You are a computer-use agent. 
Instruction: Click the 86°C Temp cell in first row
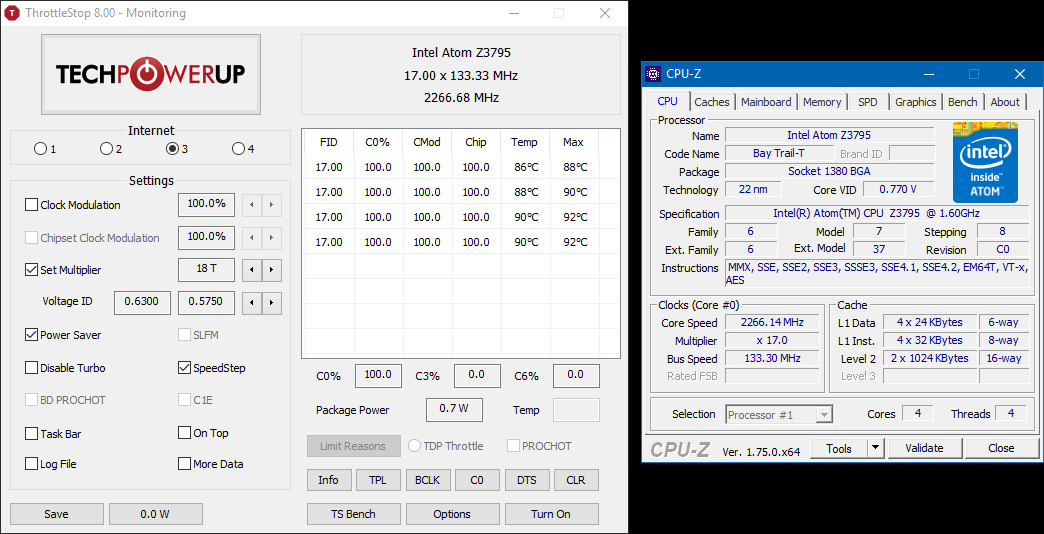pyautogui.click(x=525, y=167)
